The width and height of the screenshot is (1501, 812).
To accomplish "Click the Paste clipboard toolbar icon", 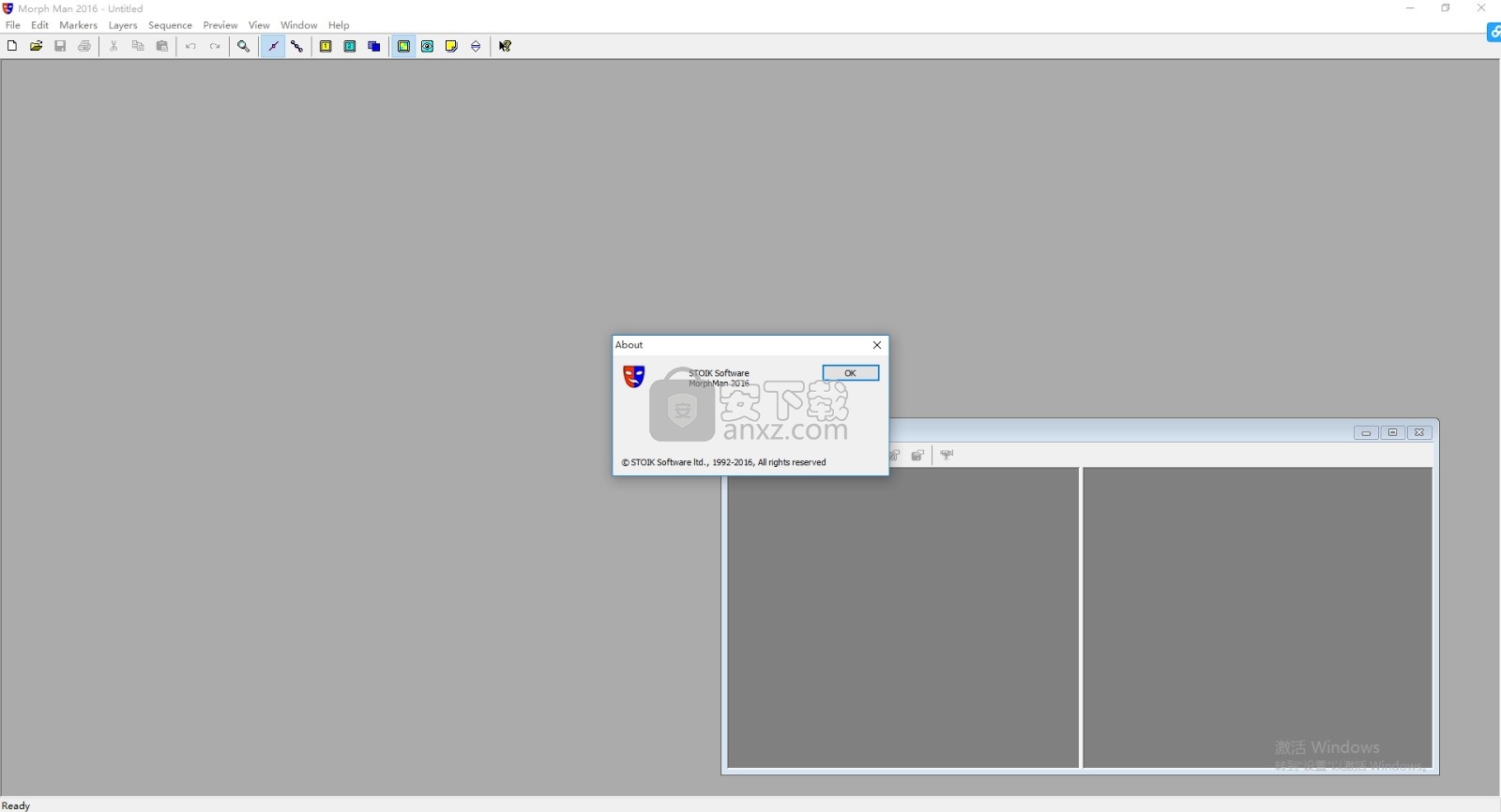I will pyautogui.click(x=162, y=46).
